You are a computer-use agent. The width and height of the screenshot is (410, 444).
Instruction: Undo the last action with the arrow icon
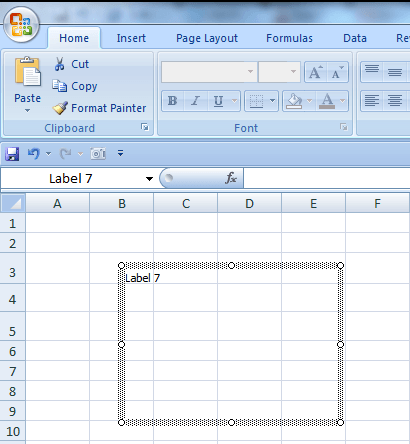34,154
